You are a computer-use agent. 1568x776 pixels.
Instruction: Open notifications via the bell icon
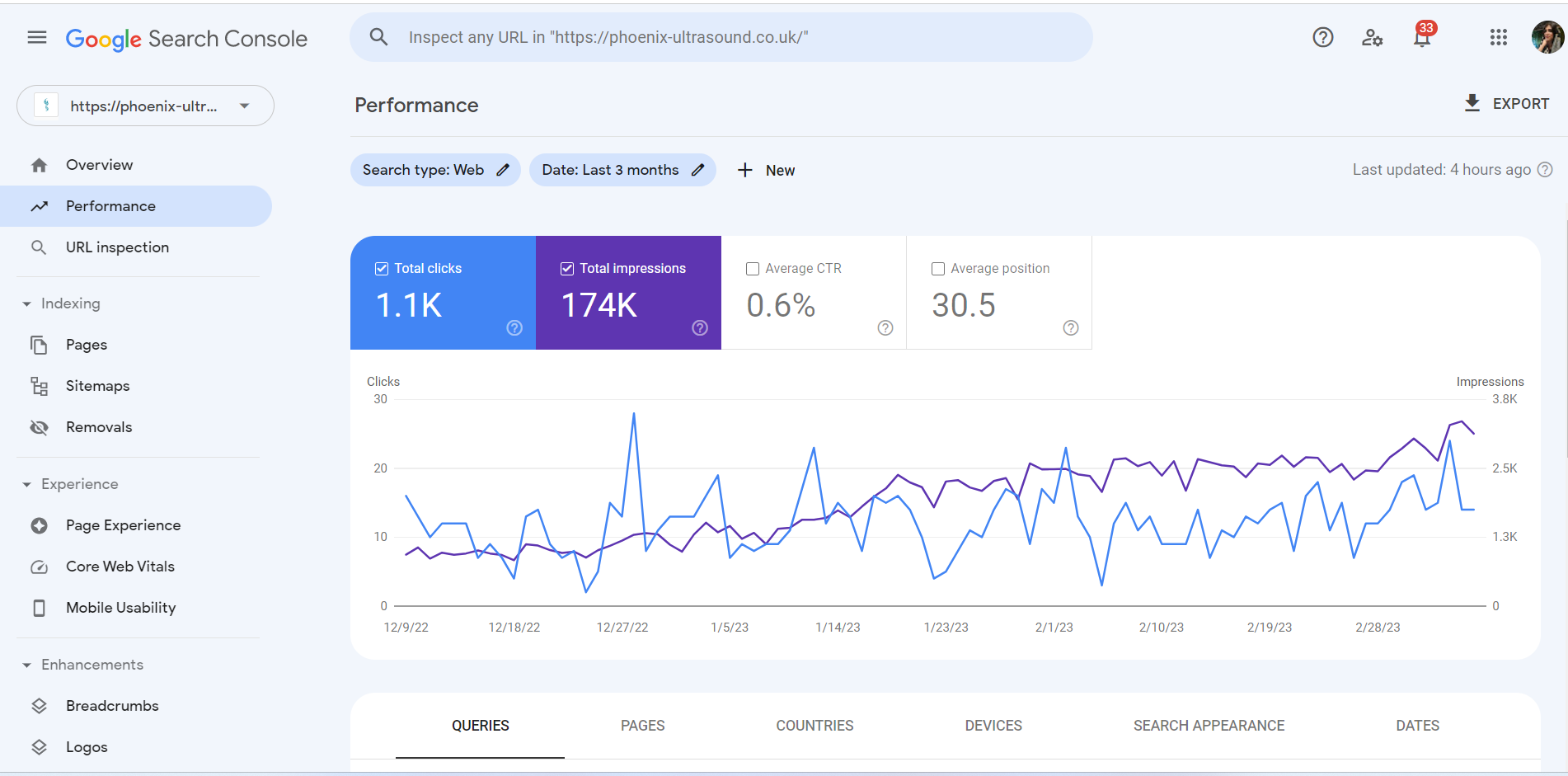[x=1421, y=37]
